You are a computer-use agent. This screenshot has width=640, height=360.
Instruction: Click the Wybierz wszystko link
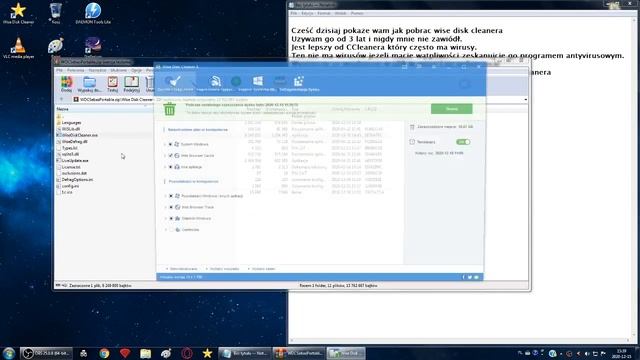point(224,269)
